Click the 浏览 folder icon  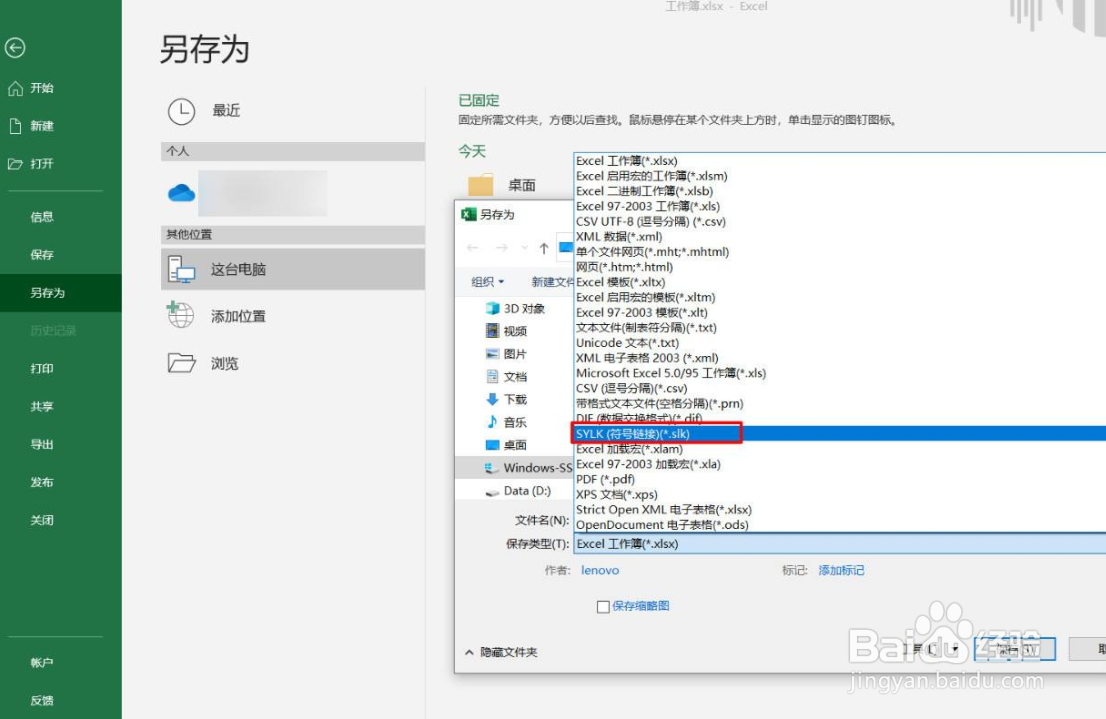click(181, 363)
